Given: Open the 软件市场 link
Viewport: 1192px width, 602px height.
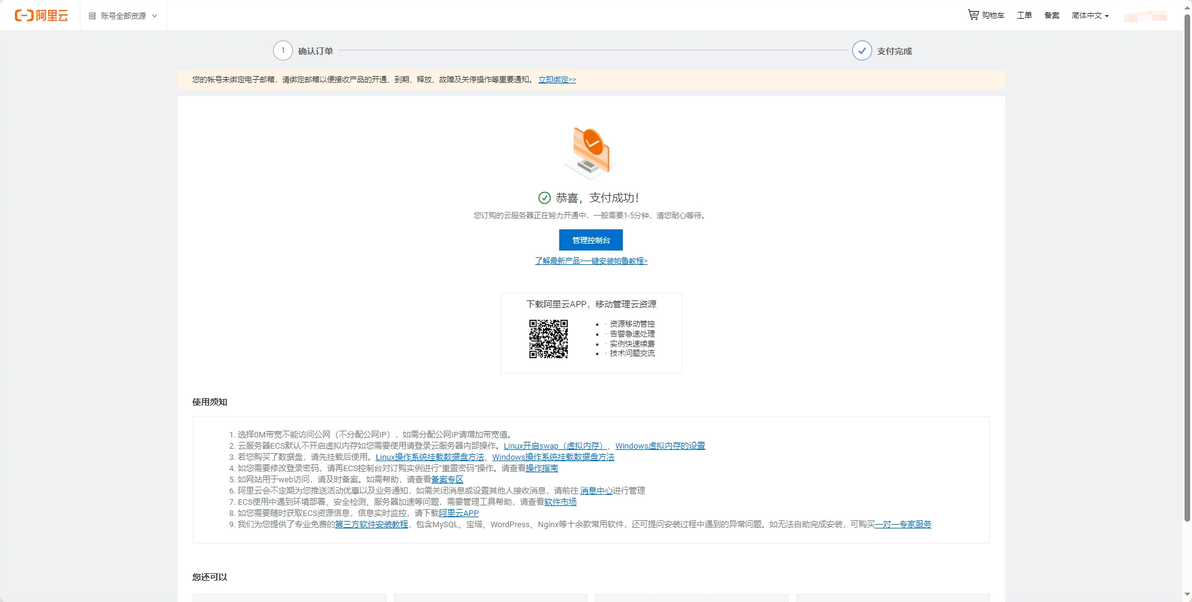Looking at the screenshot, I should tap(560, 502).
